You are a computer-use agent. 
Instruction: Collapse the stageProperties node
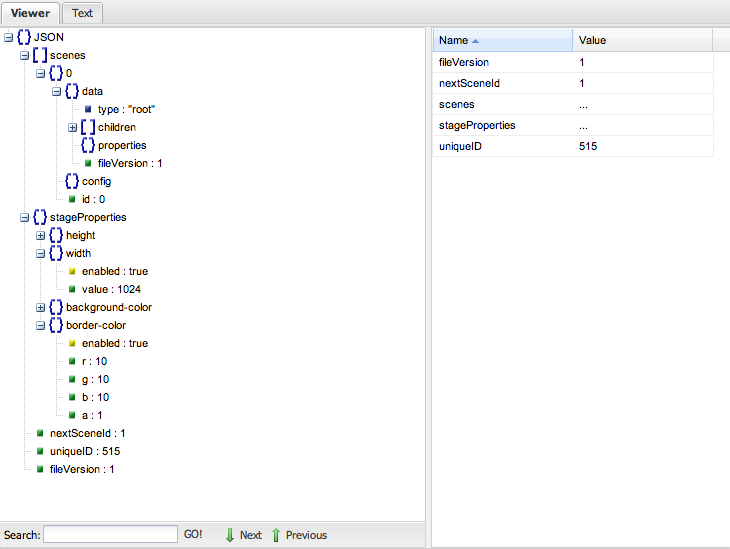(25, 217)
